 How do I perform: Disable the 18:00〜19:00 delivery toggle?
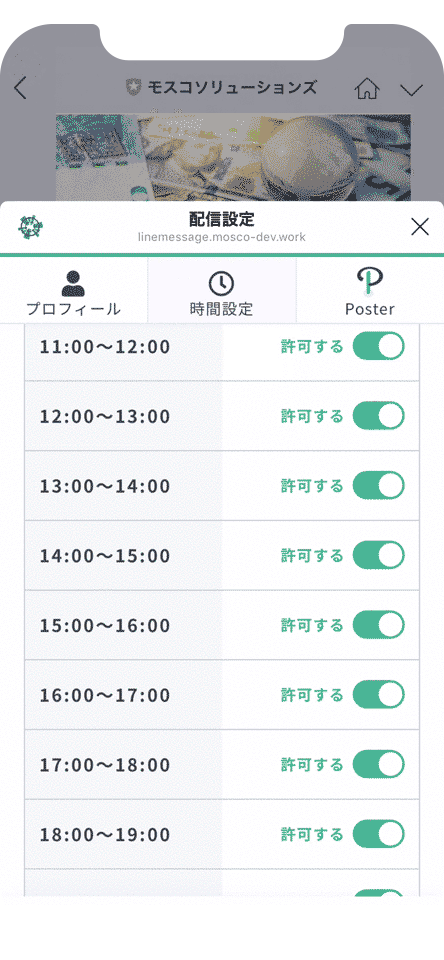[378, 834]
